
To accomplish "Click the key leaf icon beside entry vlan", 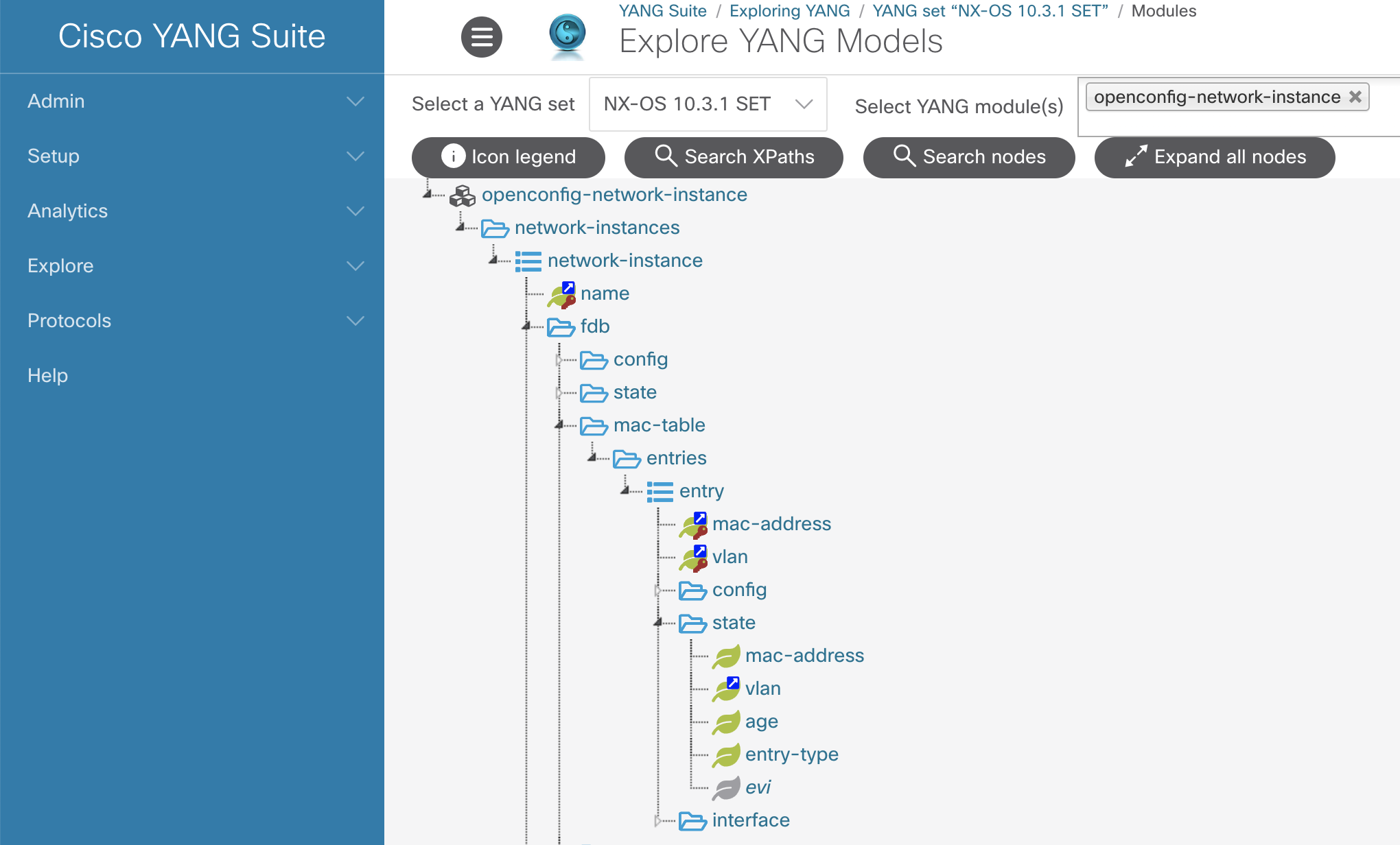I will tap(693, 558).
